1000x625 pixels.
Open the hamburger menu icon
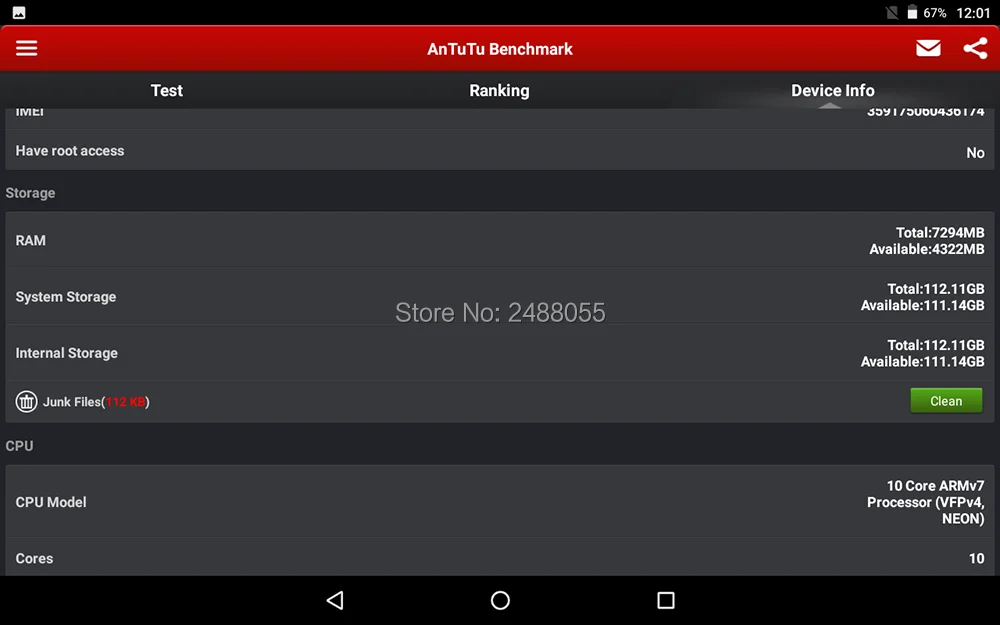[26, 48]
